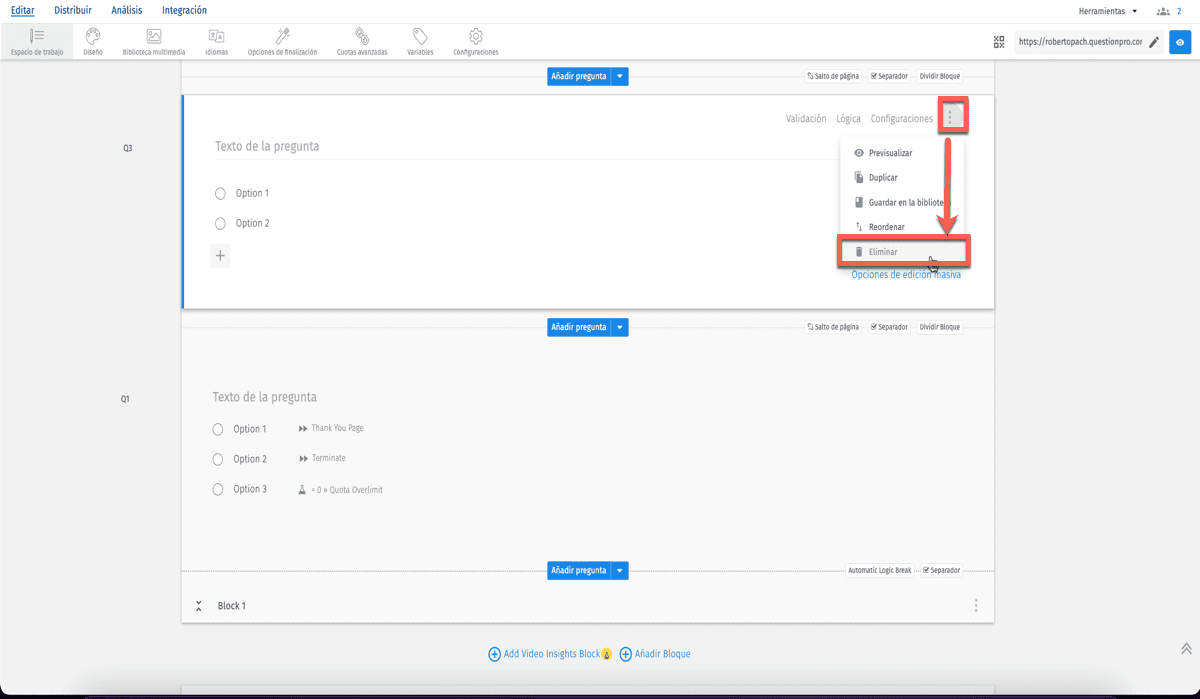Image resolution: width=1200 pixels, height=699 pixels.
Task: Add a new answer option with plus icon
Action: tap(221, 256)
